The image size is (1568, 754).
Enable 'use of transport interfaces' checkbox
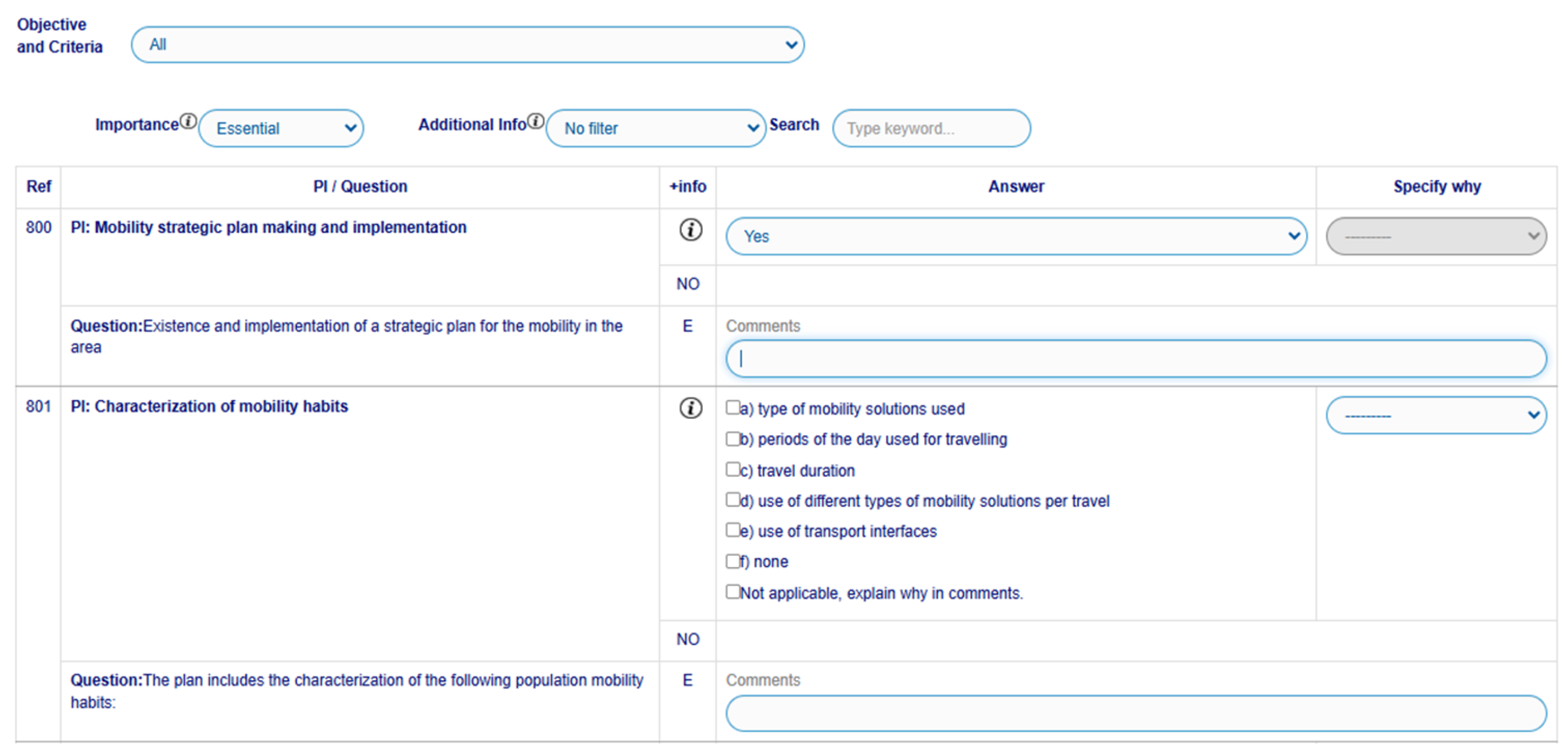point(733,530)
